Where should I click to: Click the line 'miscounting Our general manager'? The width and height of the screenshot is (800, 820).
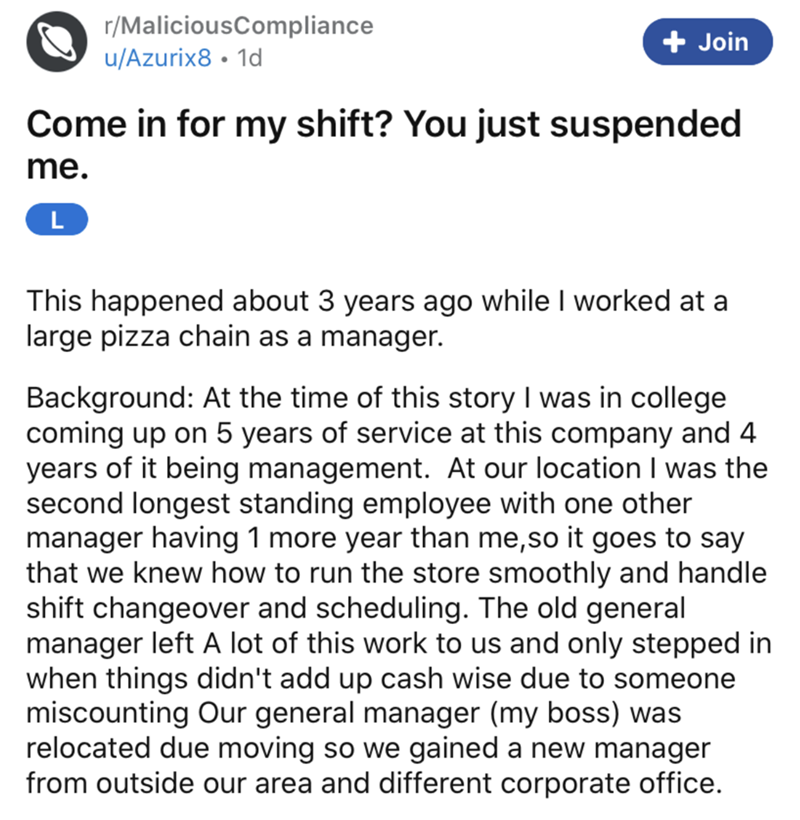click(354, 713)
